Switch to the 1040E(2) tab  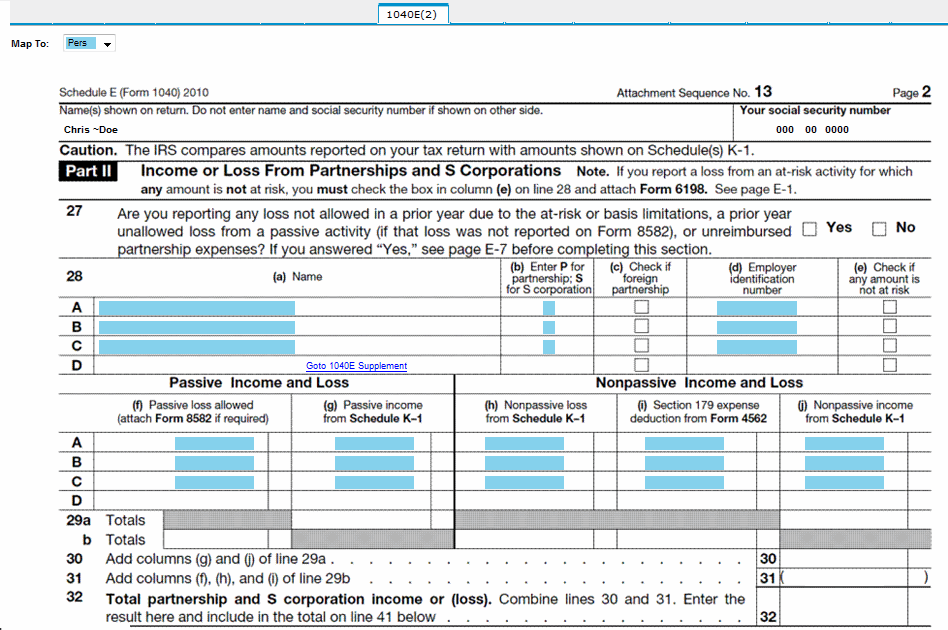(413, 14)
